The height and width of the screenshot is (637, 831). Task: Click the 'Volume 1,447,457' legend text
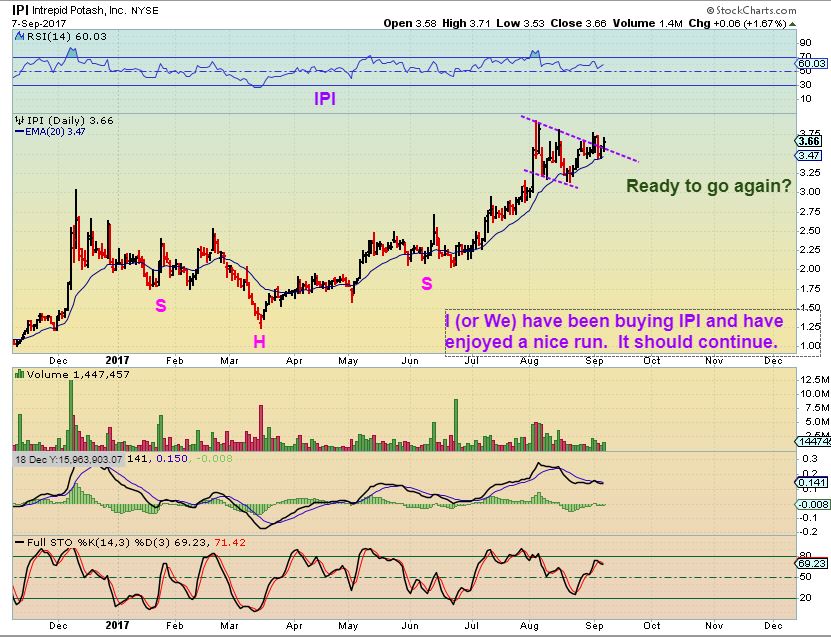tap(78, 374)
